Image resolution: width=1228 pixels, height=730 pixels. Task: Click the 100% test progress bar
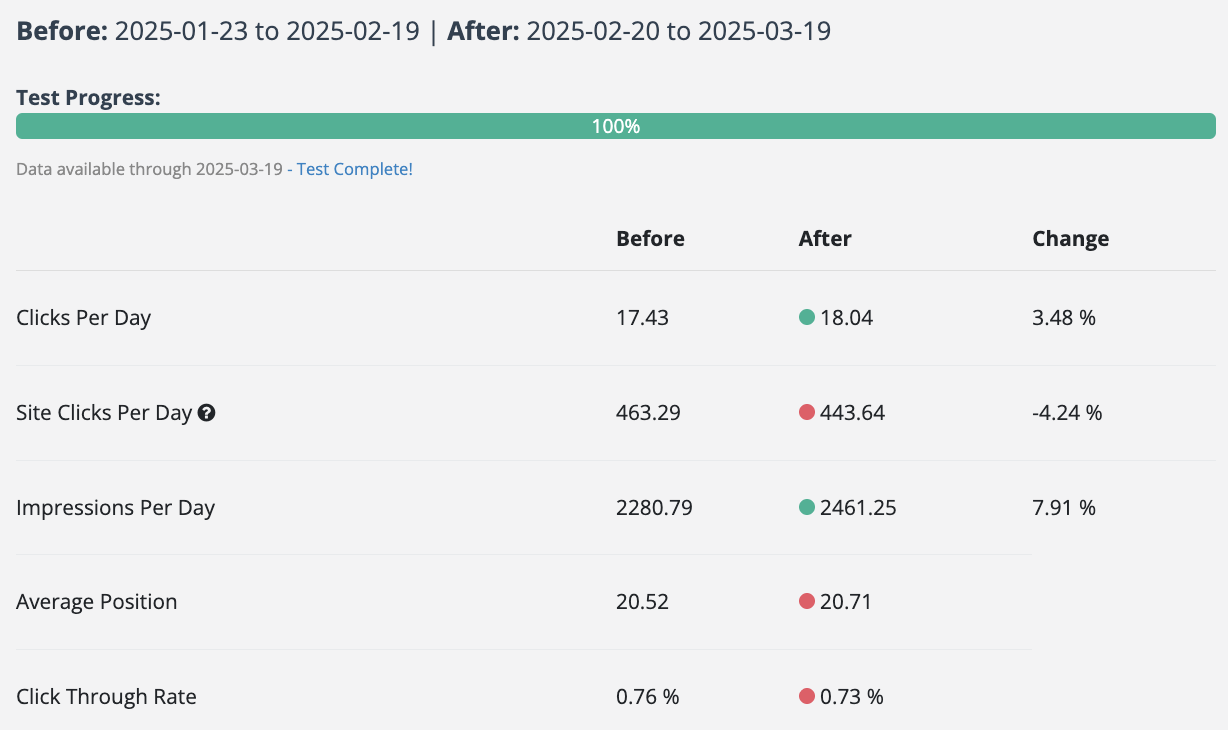pyautogui.click(x=615, y=126)
